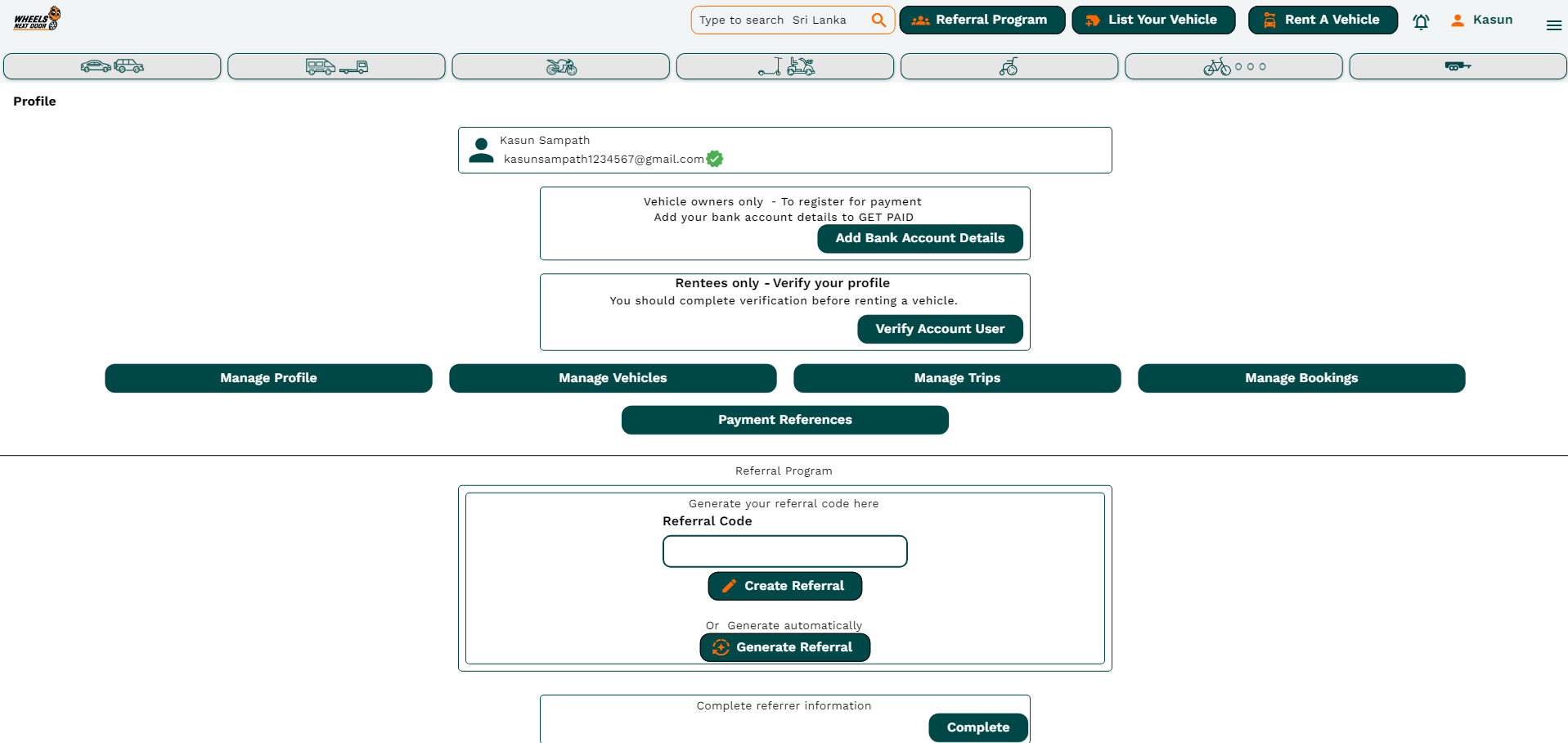Focus the Referral Code input field
Image resolution: width=1568 pixels, height=743 pixels.
click(784, 552)
